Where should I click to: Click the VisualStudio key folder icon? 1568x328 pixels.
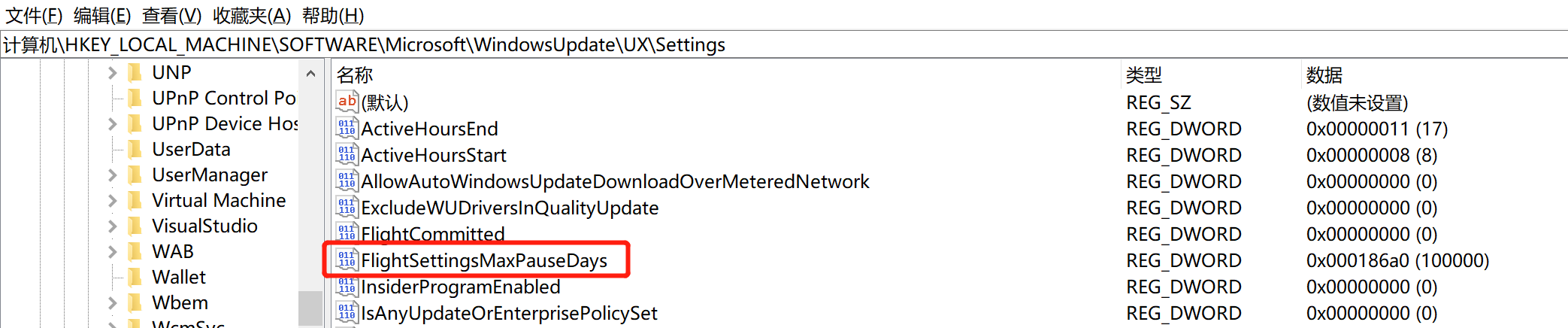pyautogui.click(x=136, y=226)
